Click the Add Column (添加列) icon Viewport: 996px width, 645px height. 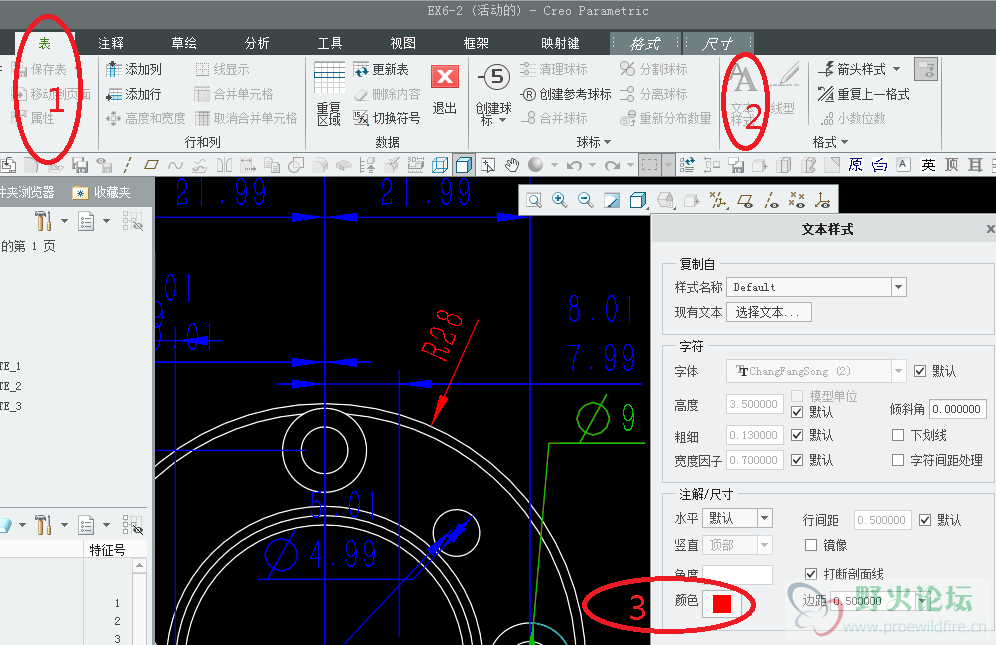(x=114, y=69)
